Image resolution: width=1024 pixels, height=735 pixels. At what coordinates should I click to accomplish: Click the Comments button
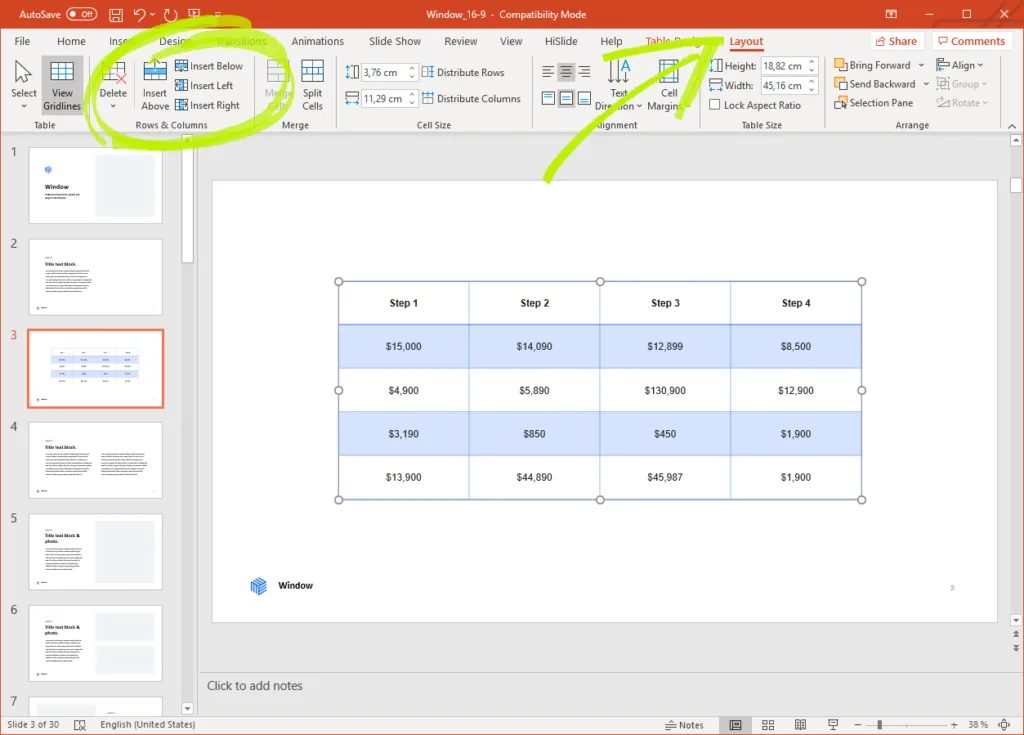[972, 41]
